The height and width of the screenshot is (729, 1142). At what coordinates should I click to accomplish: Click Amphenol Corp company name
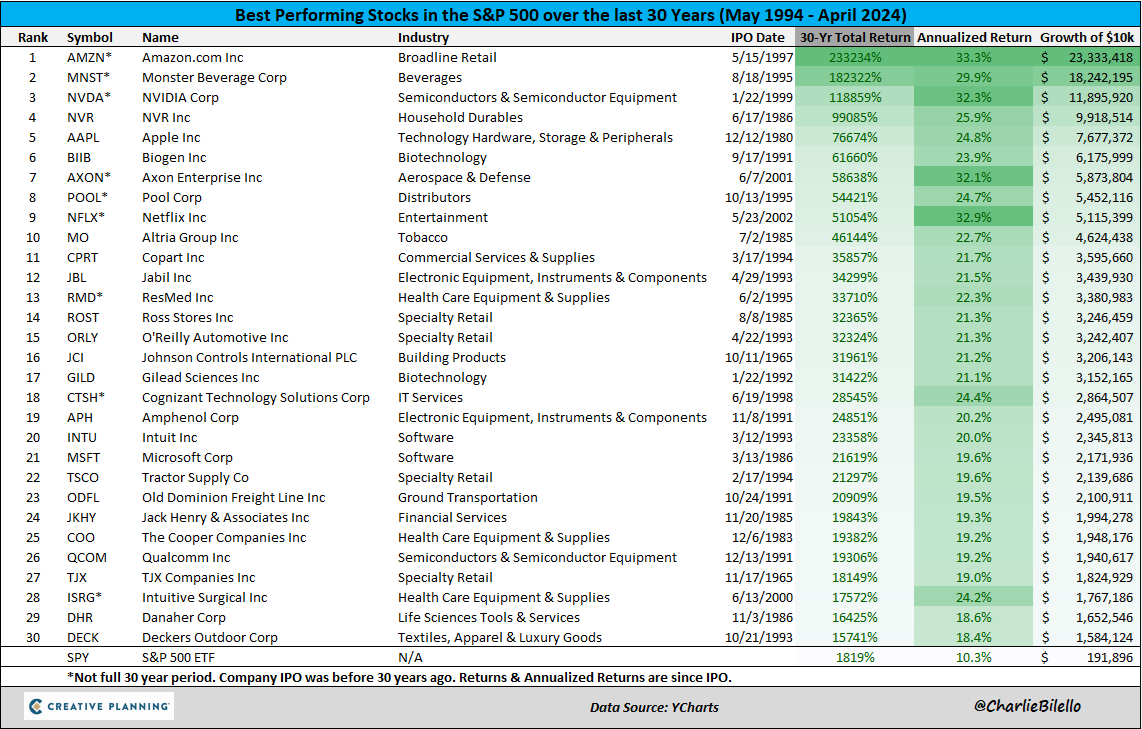pos(190,418)
